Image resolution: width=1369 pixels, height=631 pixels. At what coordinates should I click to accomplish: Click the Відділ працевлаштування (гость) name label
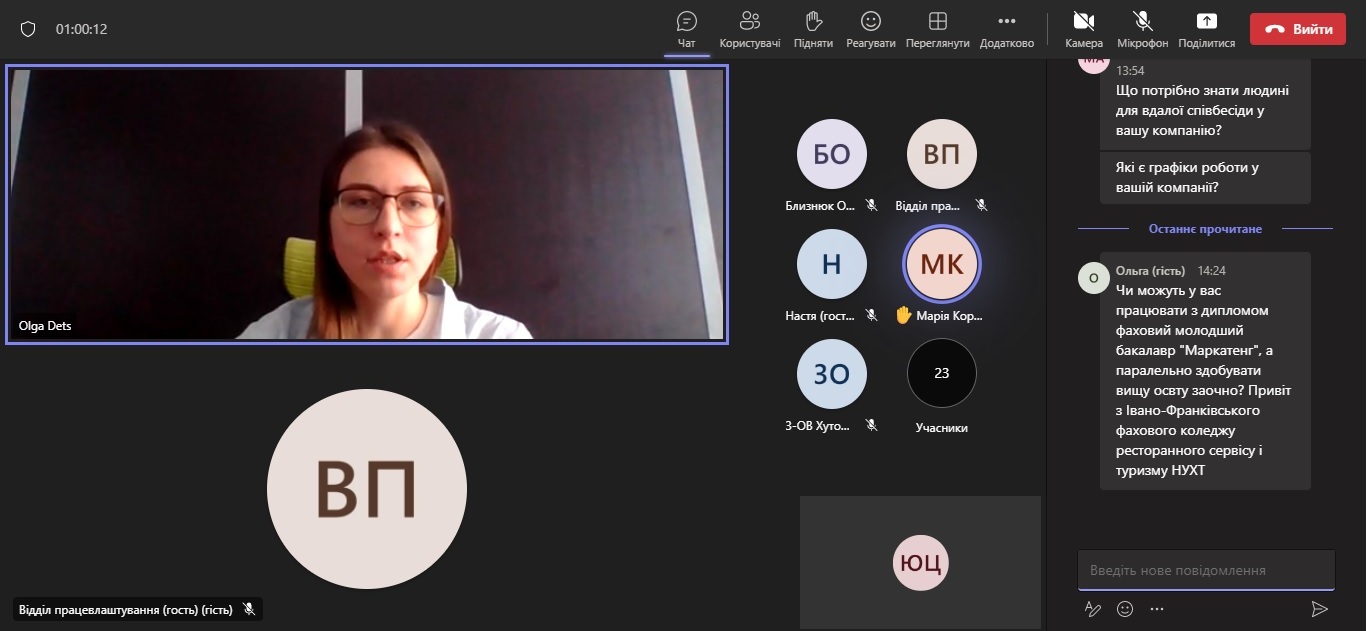click(x=125, y=608)
